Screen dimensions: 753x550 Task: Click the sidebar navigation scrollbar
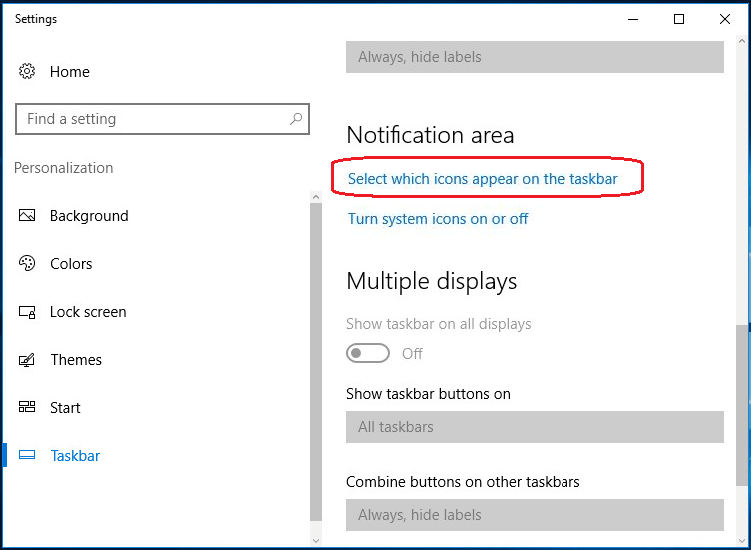316,360
